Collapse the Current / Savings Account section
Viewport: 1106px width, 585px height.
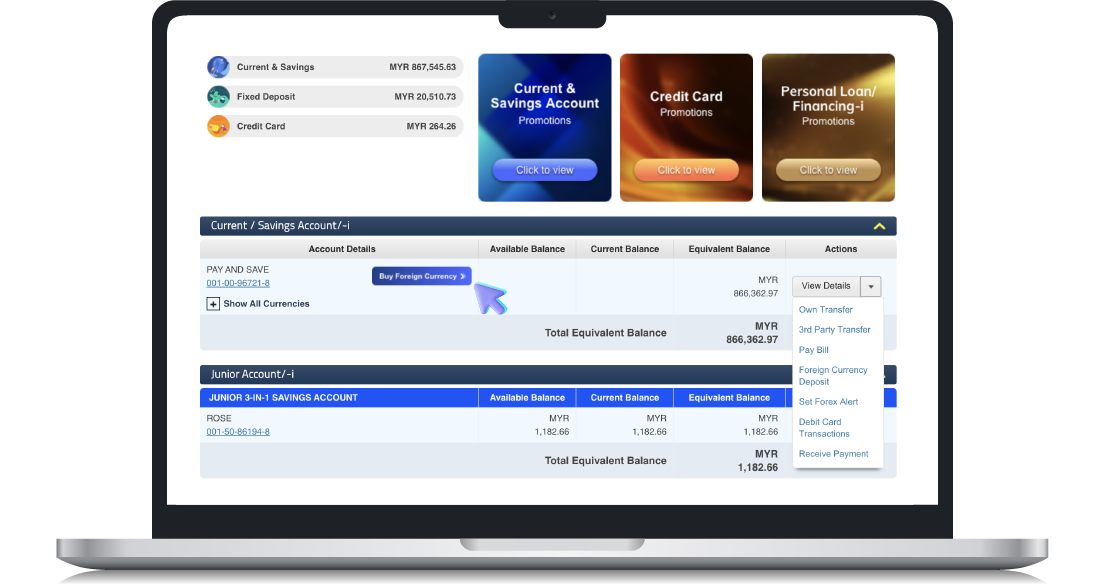(x=879, y=226)
